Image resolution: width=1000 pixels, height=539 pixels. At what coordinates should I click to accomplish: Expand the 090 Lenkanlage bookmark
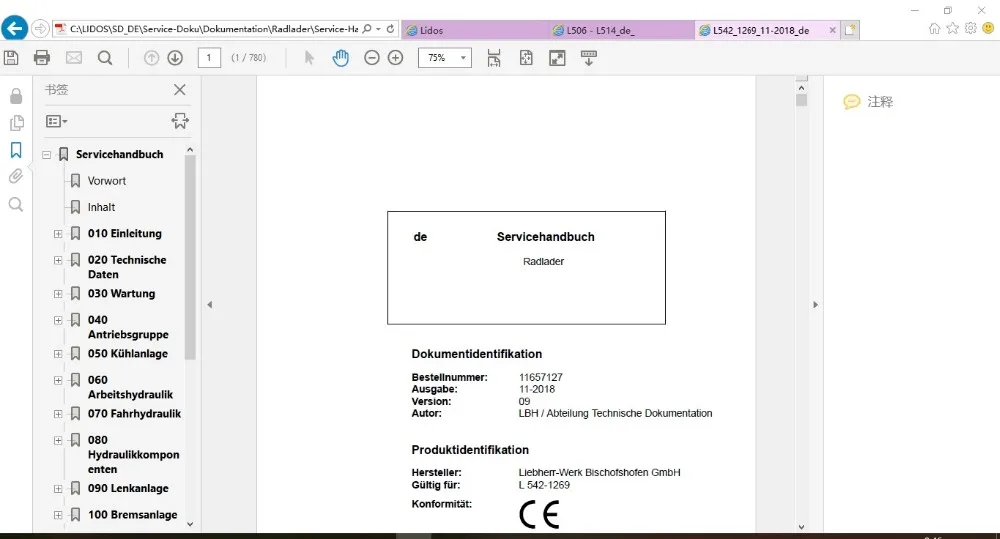click(x=58, y=489)
